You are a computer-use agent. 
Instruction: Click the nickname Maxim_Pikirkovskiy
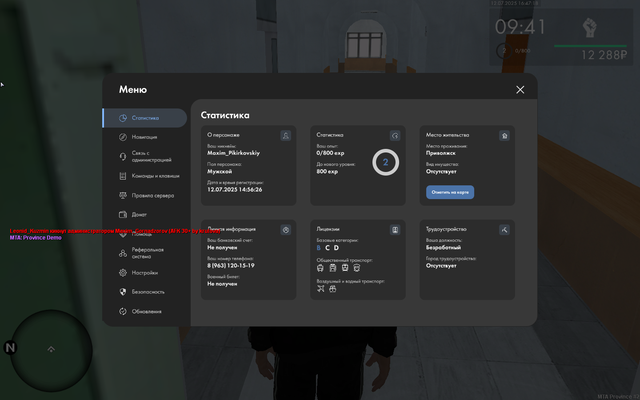coord(233,153)
